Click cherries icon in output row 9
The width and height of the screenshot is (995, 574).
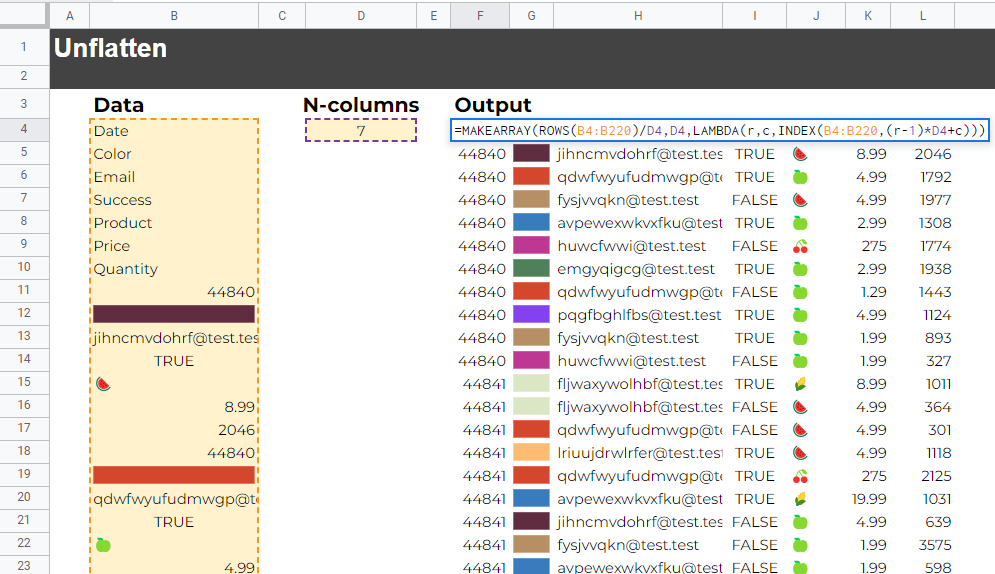800,246
